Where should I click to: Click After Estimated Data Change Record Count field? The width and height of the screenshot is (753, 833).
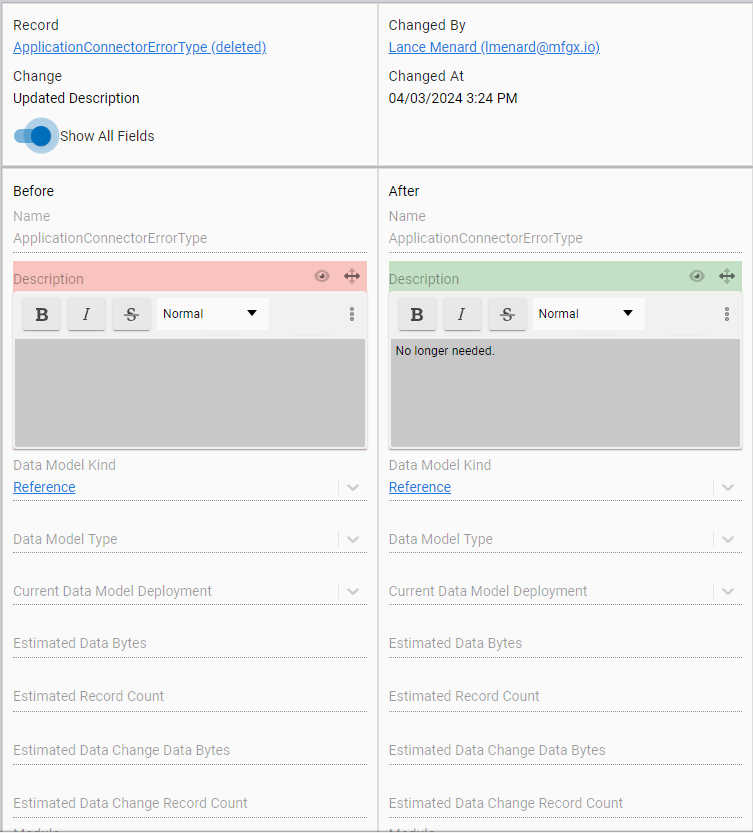click(565, 803)
